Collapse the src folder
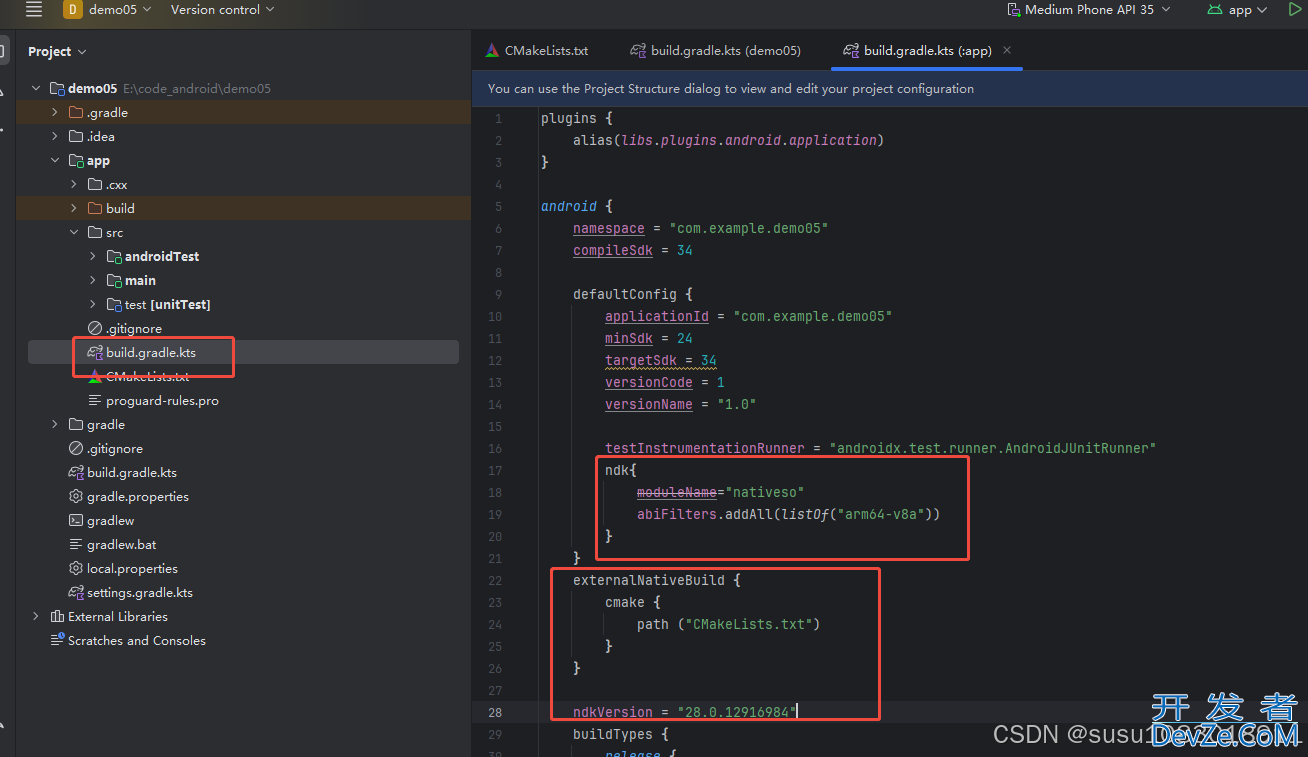This screenshot has height=757, width=1308. 74,233
